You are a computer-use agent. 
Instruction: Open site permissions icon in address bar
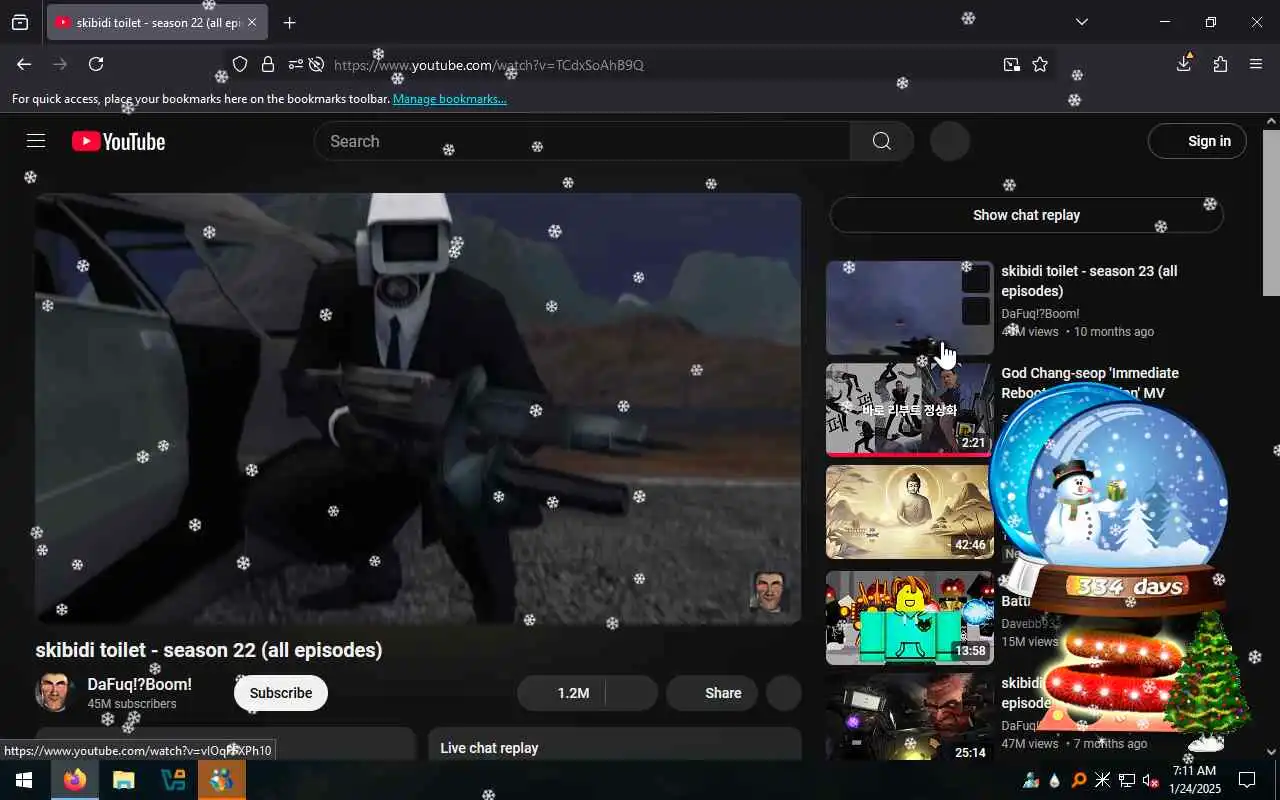[x=295, y=64]
